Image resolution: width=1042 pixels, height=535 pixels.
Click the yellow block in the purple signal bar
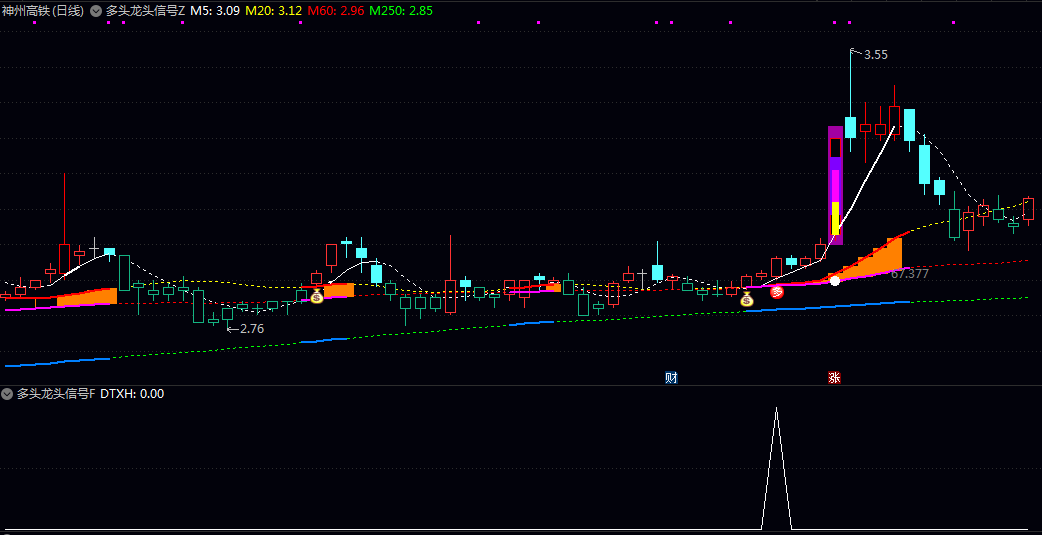836,219
